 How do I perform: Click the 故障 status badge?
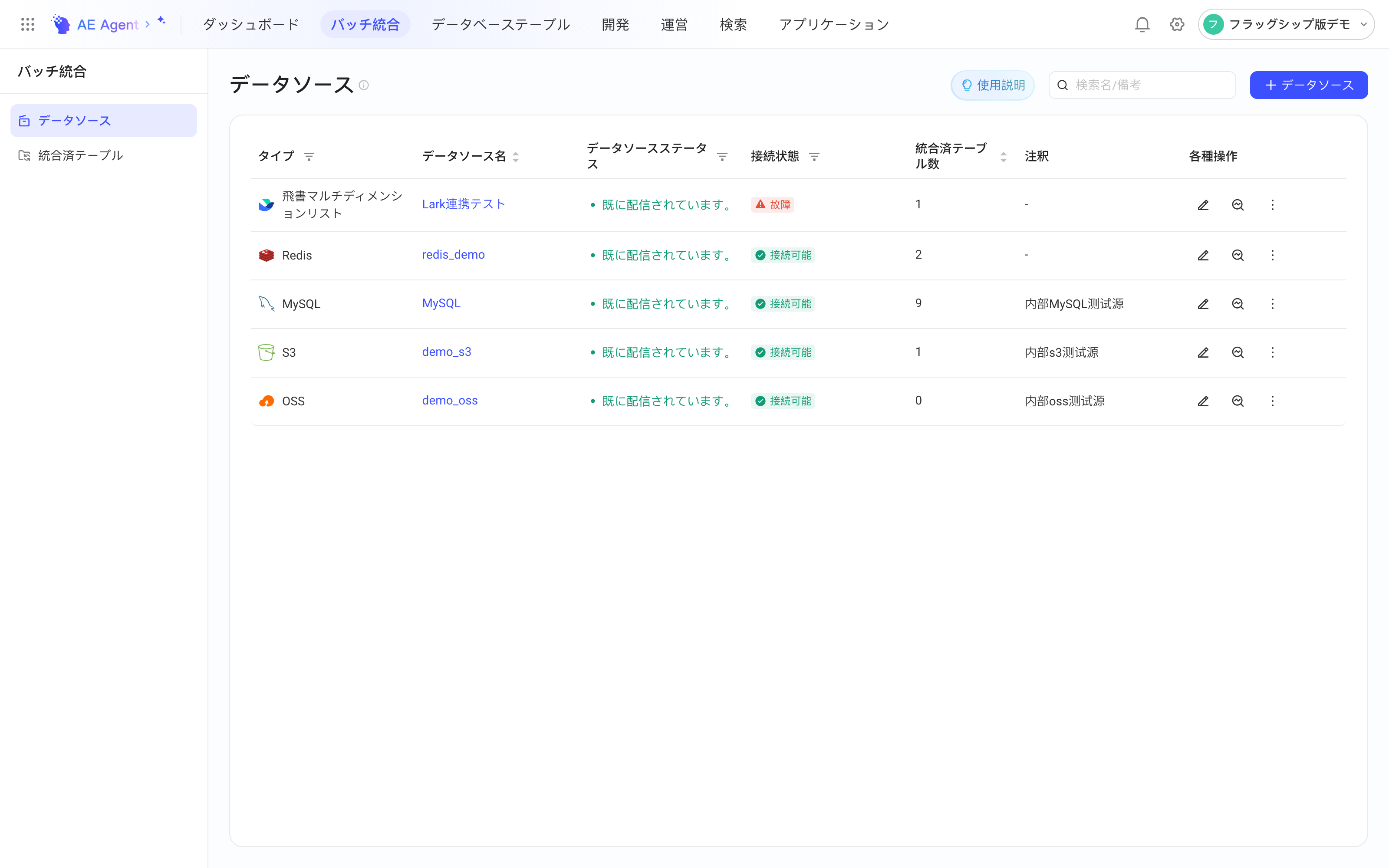[772, 204]
